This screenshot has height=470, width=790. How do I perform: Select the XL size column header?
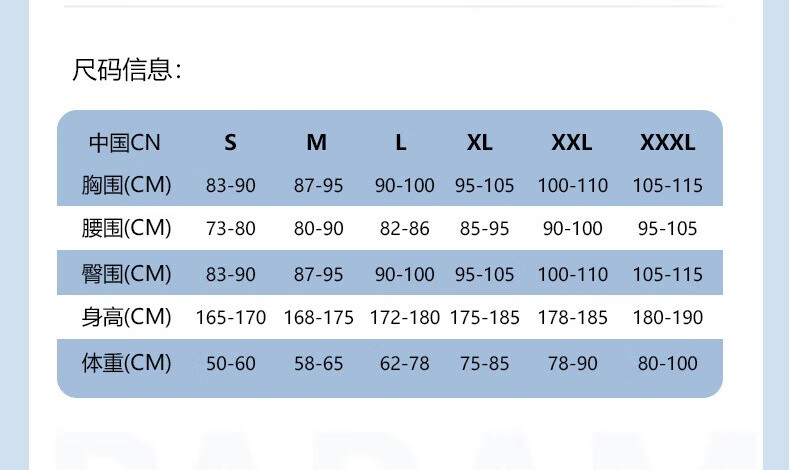[480, 142]
